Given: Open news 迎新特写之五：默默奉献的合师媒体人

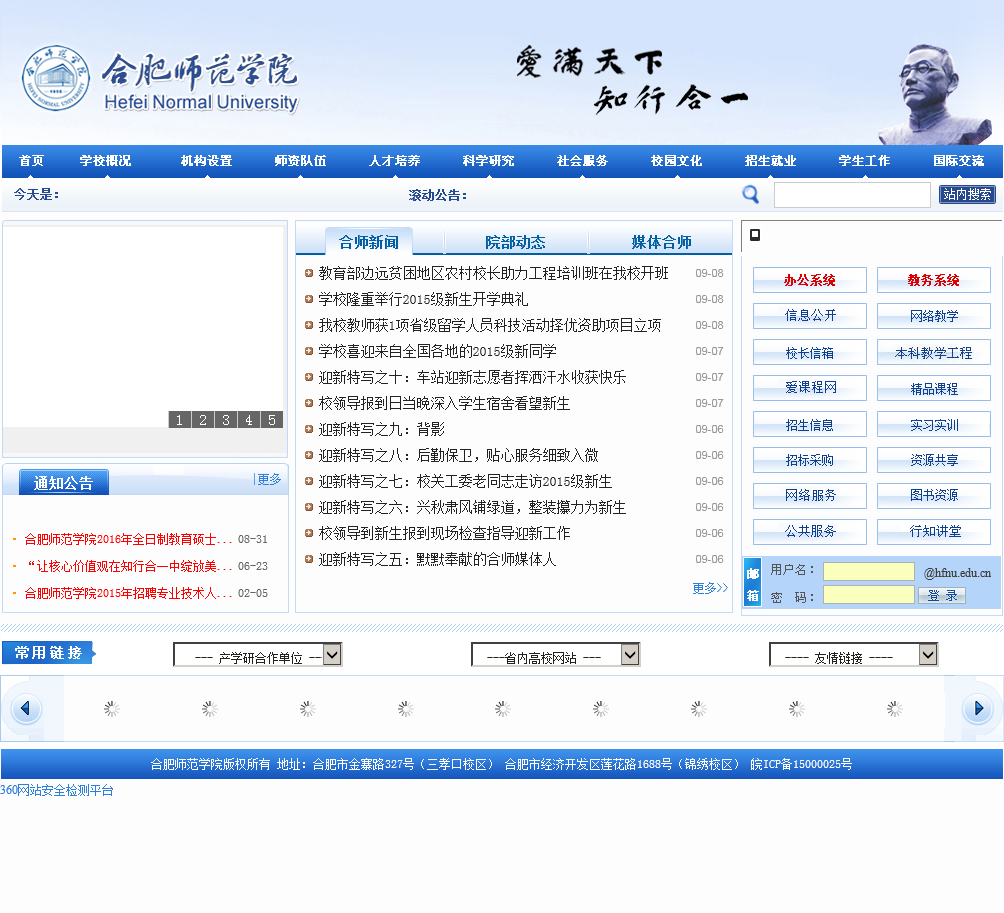Looking at the screenshot, I should [437, 559].
